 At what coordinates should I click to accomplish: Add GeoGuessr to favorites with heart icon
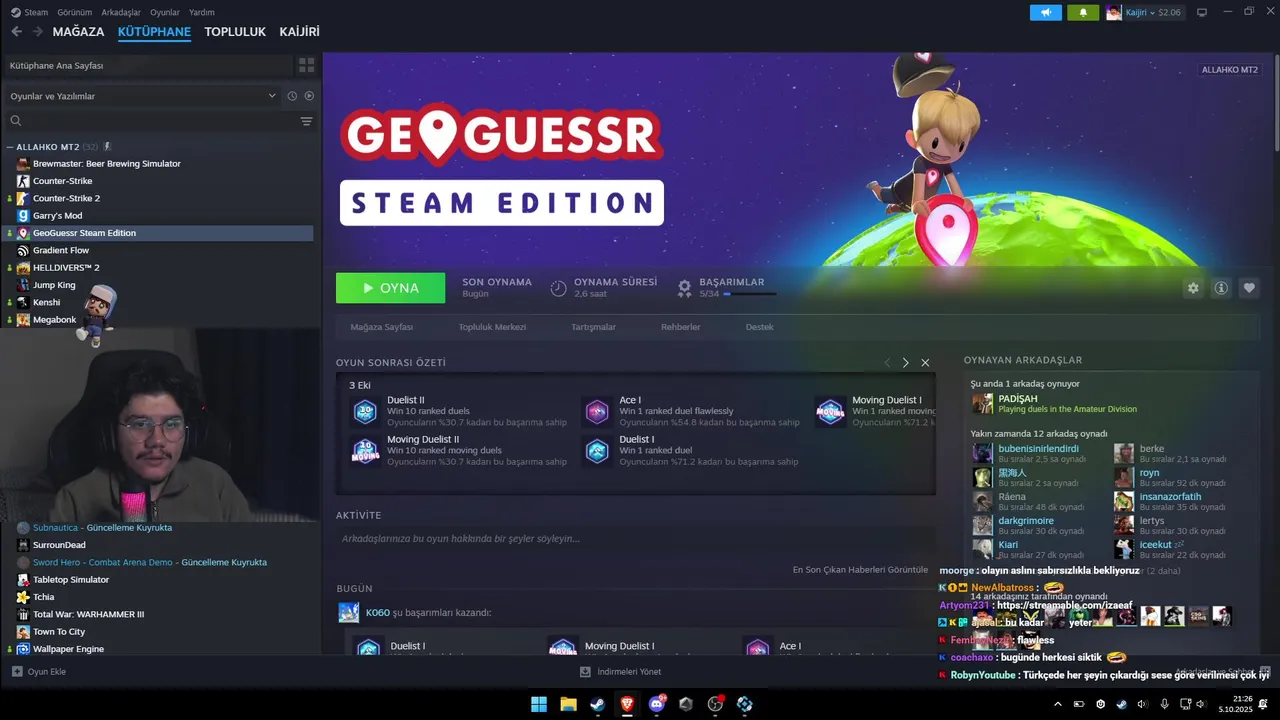(1249, 288)
